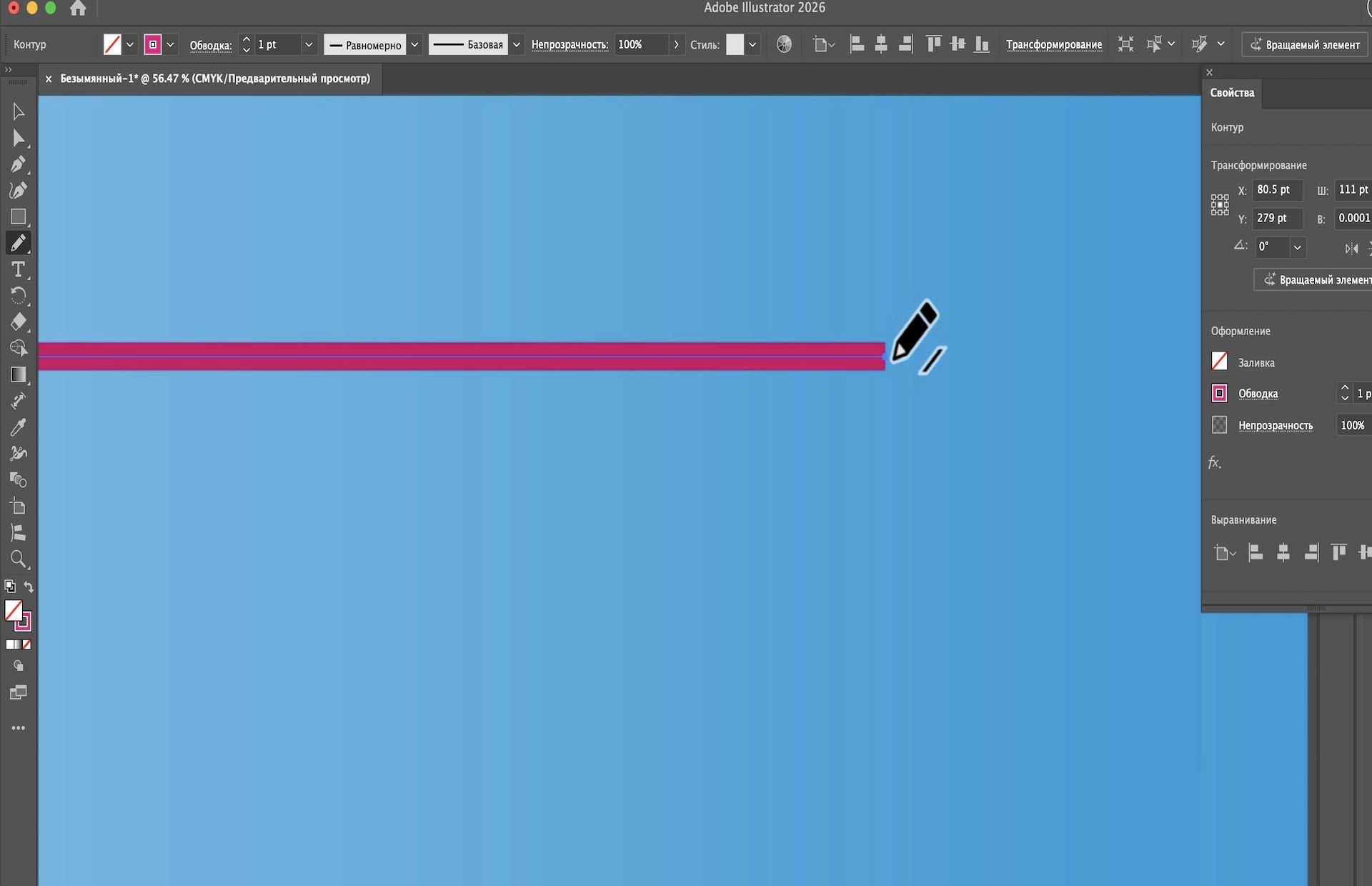
Task: Select the Type tool
Action: tap(19, 269)
